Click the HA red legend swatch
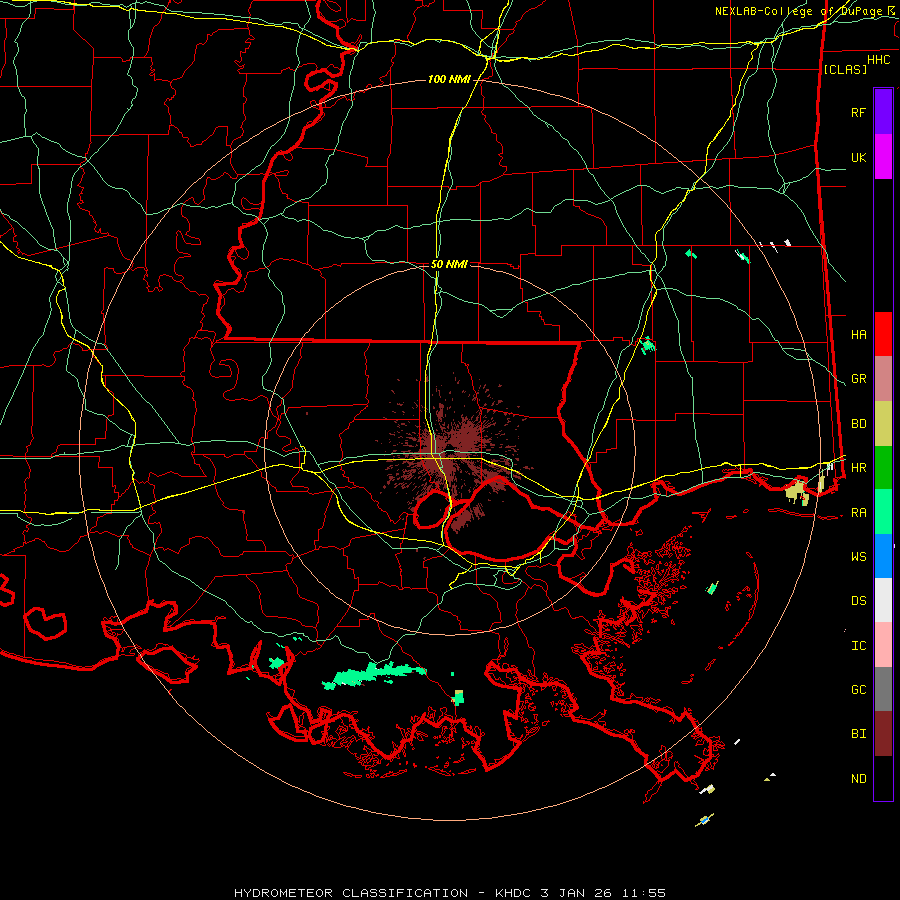Screen dimensions: 900x900 [883, 334]
